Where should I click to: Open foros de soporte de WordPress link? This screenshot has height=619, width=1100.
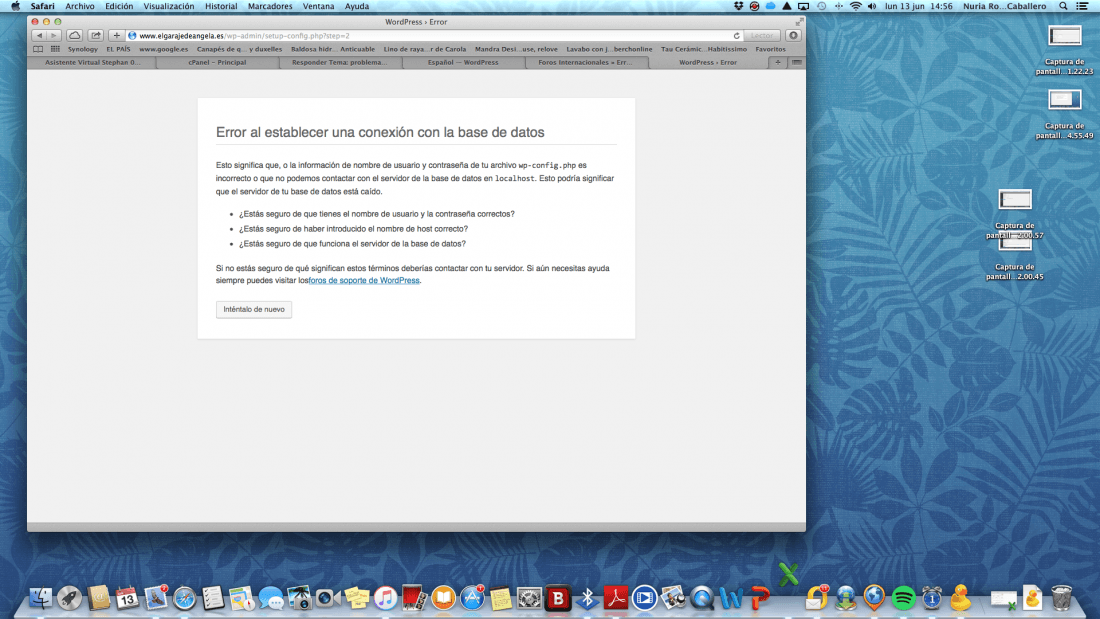tap(364, 281)
